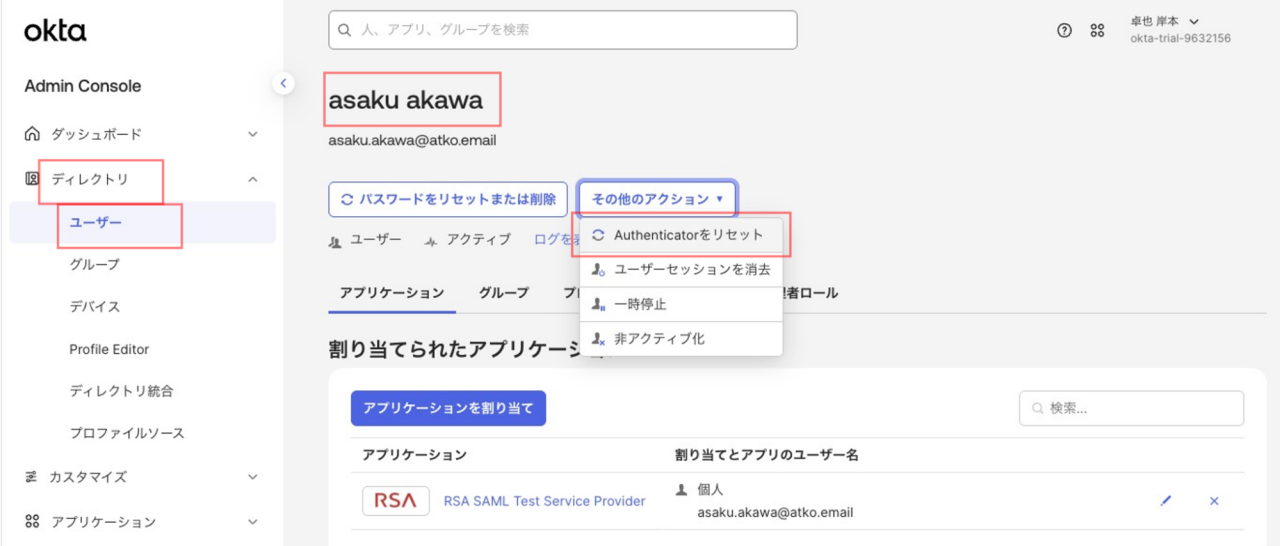Viewport: 1280px width, 546px height.
Task: Open the user account menu 卓也 岸本
Action: [1165, 21]
